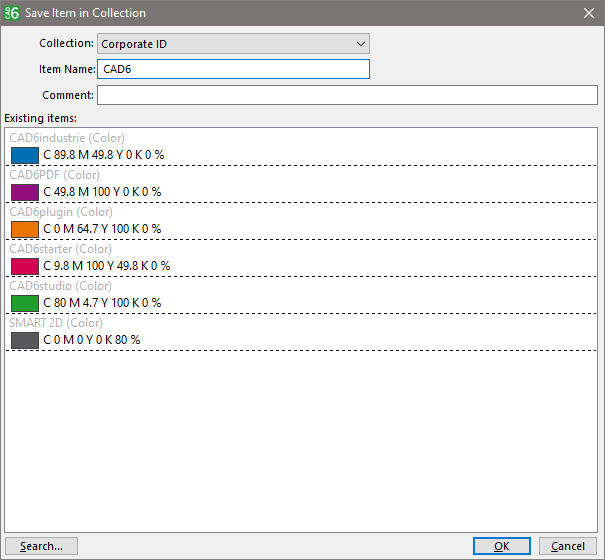This screenshot has height=560, width=605.
Task: Click the Search... button
Action: tap(41, 546)
